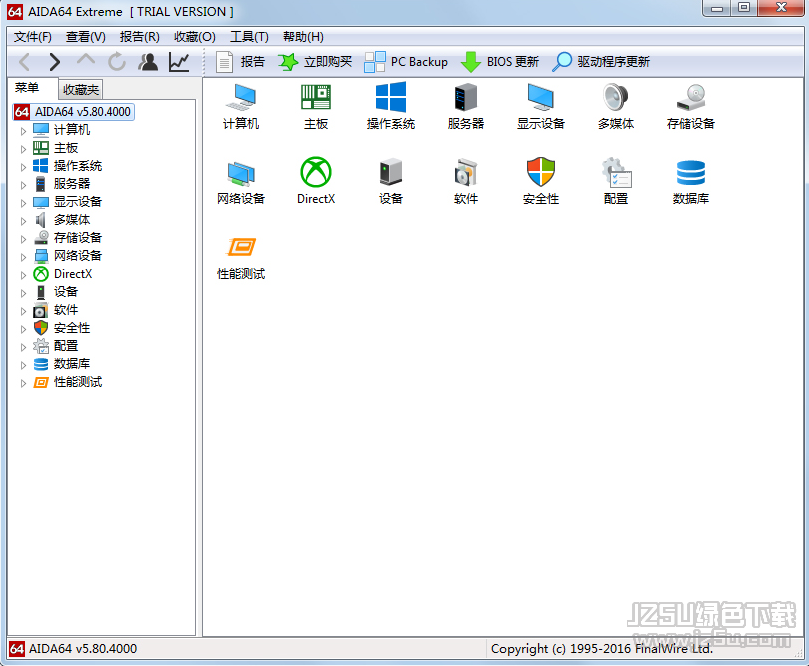Click the 立即购买 buy now toolbar button
Image resolution: width=809 pixels, height=666 pixels.
(x=315, y=62)
